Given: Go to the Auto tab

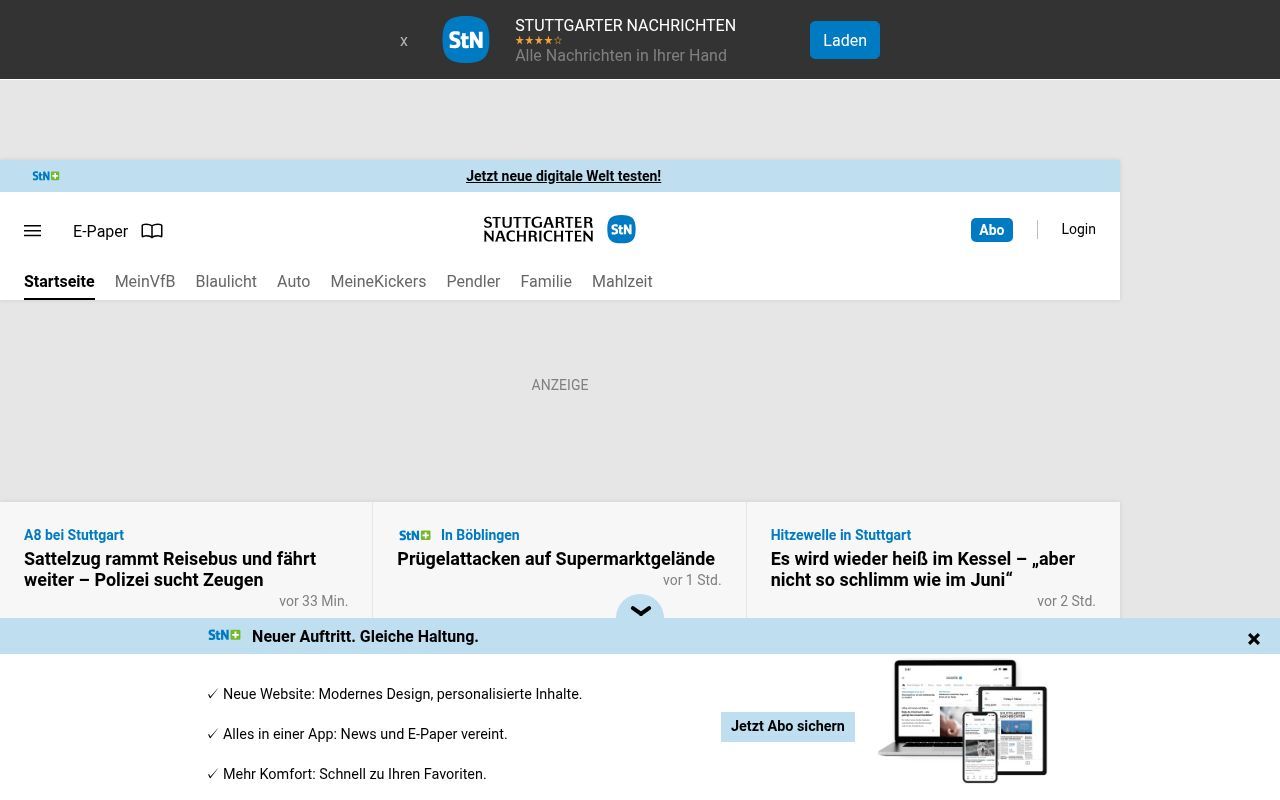Looking at the screenshot, I should (293, 282).
